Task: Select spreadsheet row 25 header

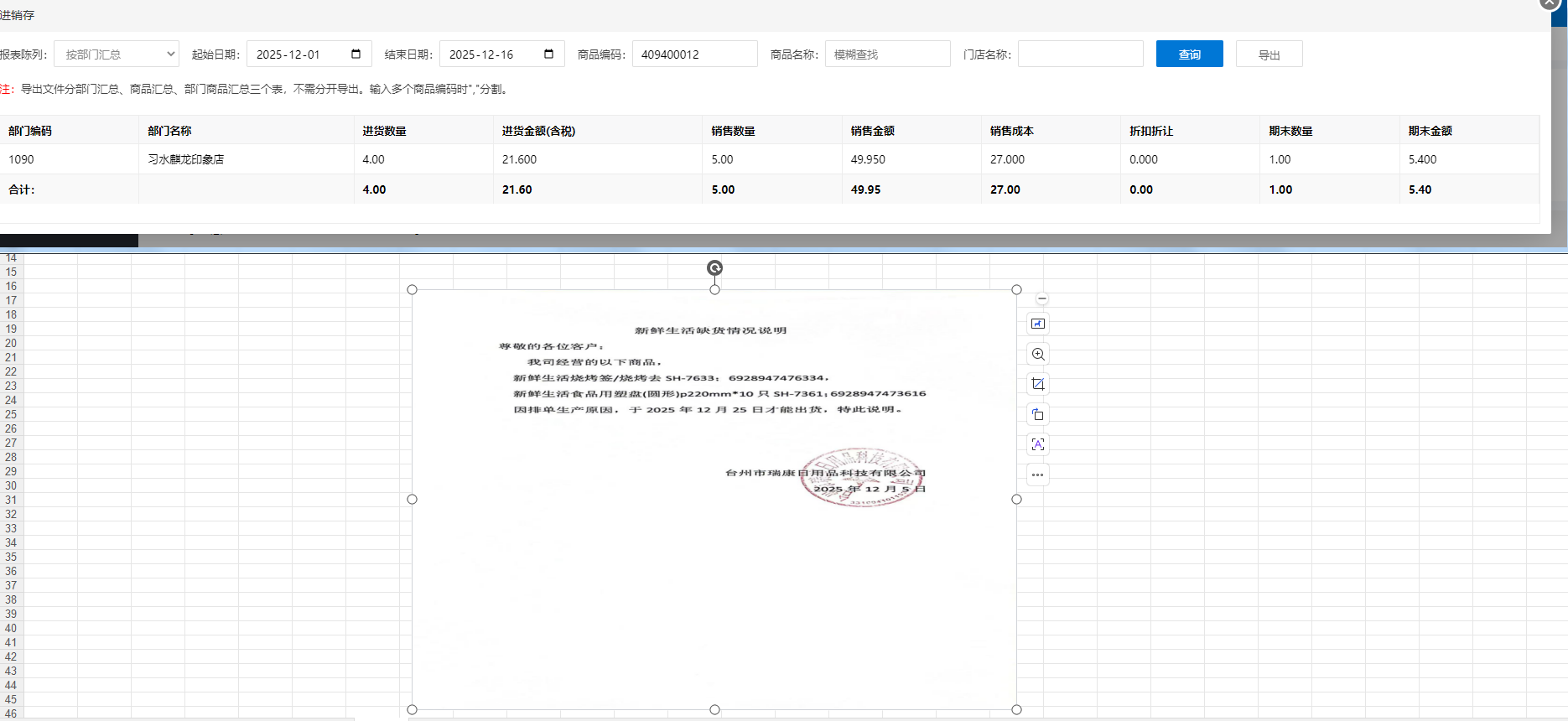Action: (11, 414)
